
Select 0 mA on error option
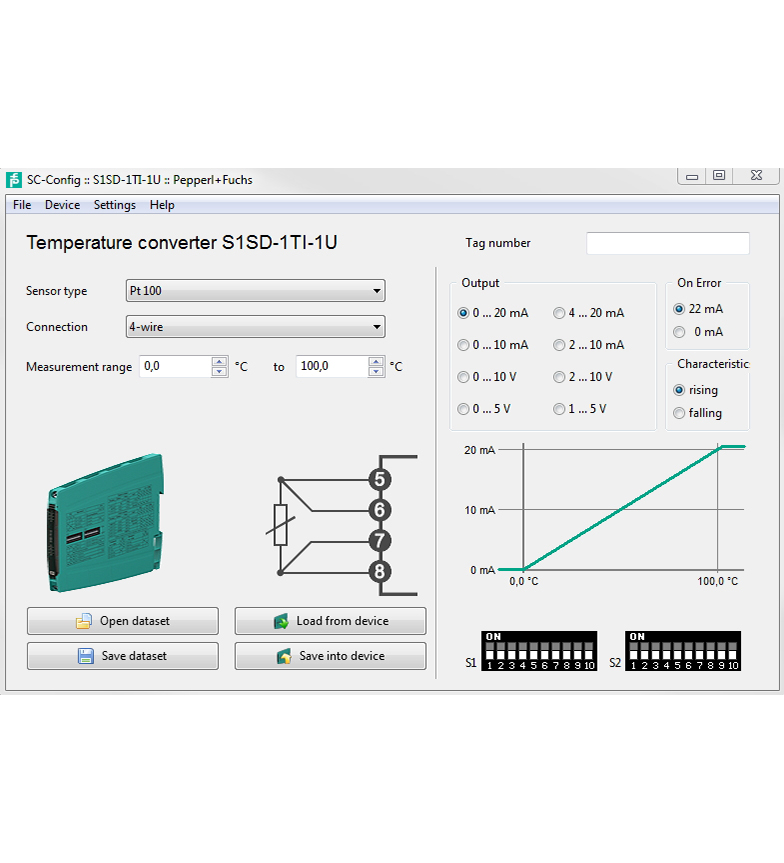coord(680,332)
